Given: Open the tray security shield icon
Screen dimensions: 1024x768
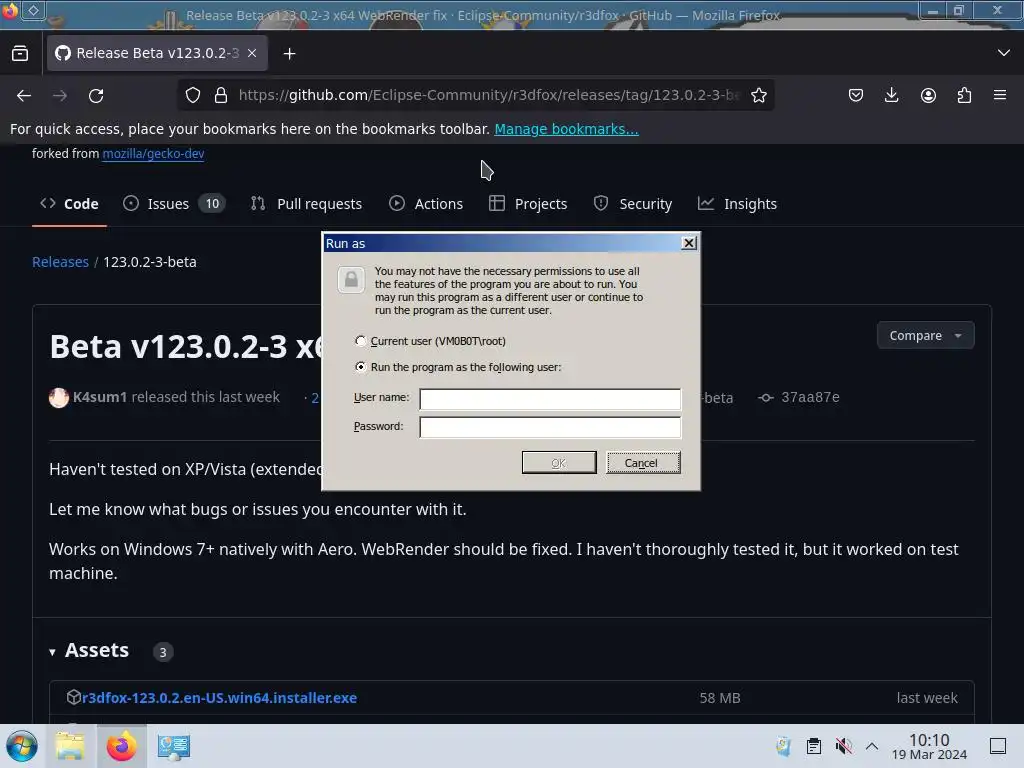Looking at the screenshot, I should coord(783,746).
